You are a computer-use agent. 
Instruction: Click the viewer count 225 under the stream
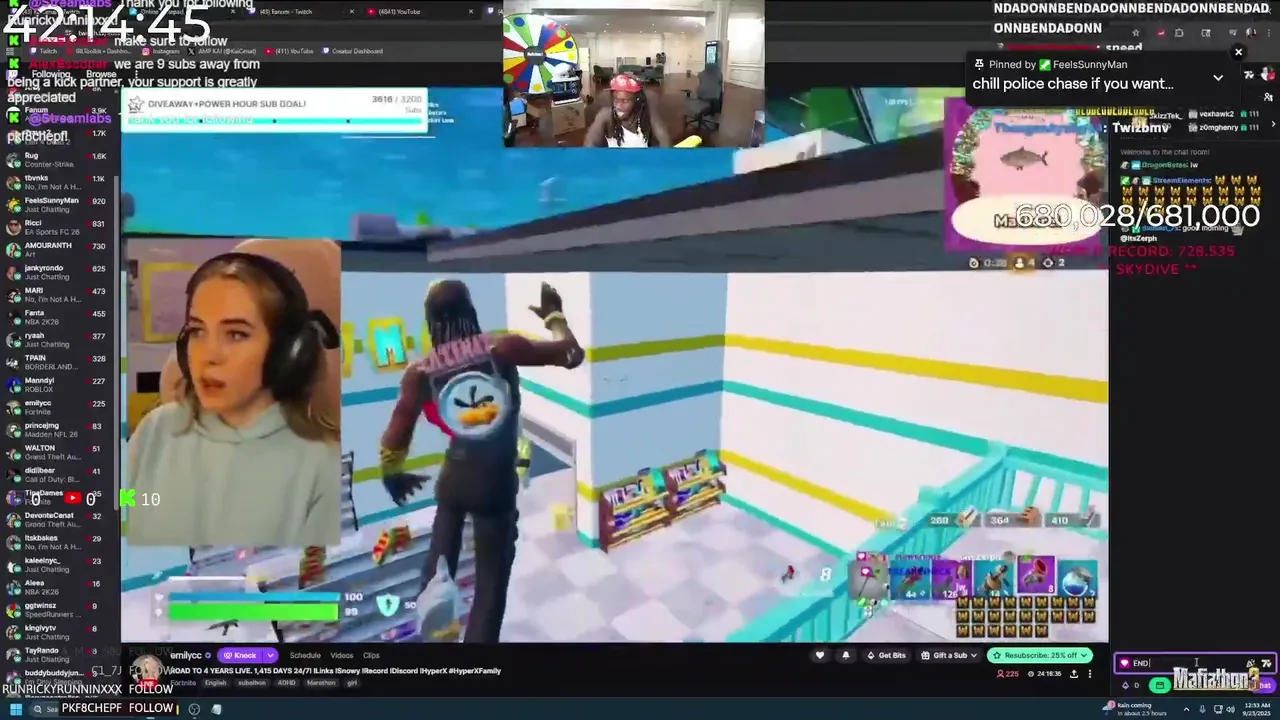(x=1010, y=674)
